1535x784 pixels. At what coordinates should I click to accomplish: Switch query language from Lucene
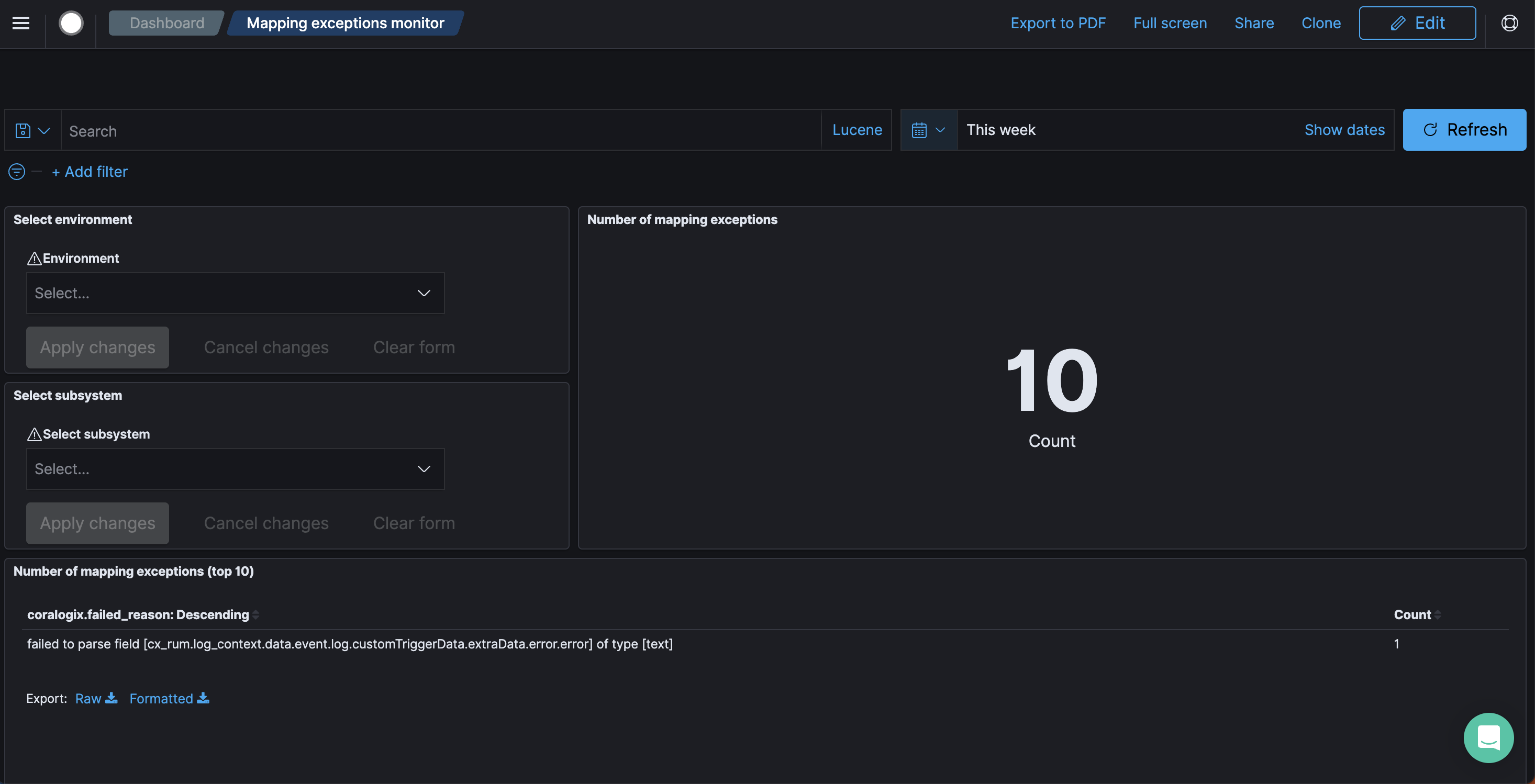[857, 130]
